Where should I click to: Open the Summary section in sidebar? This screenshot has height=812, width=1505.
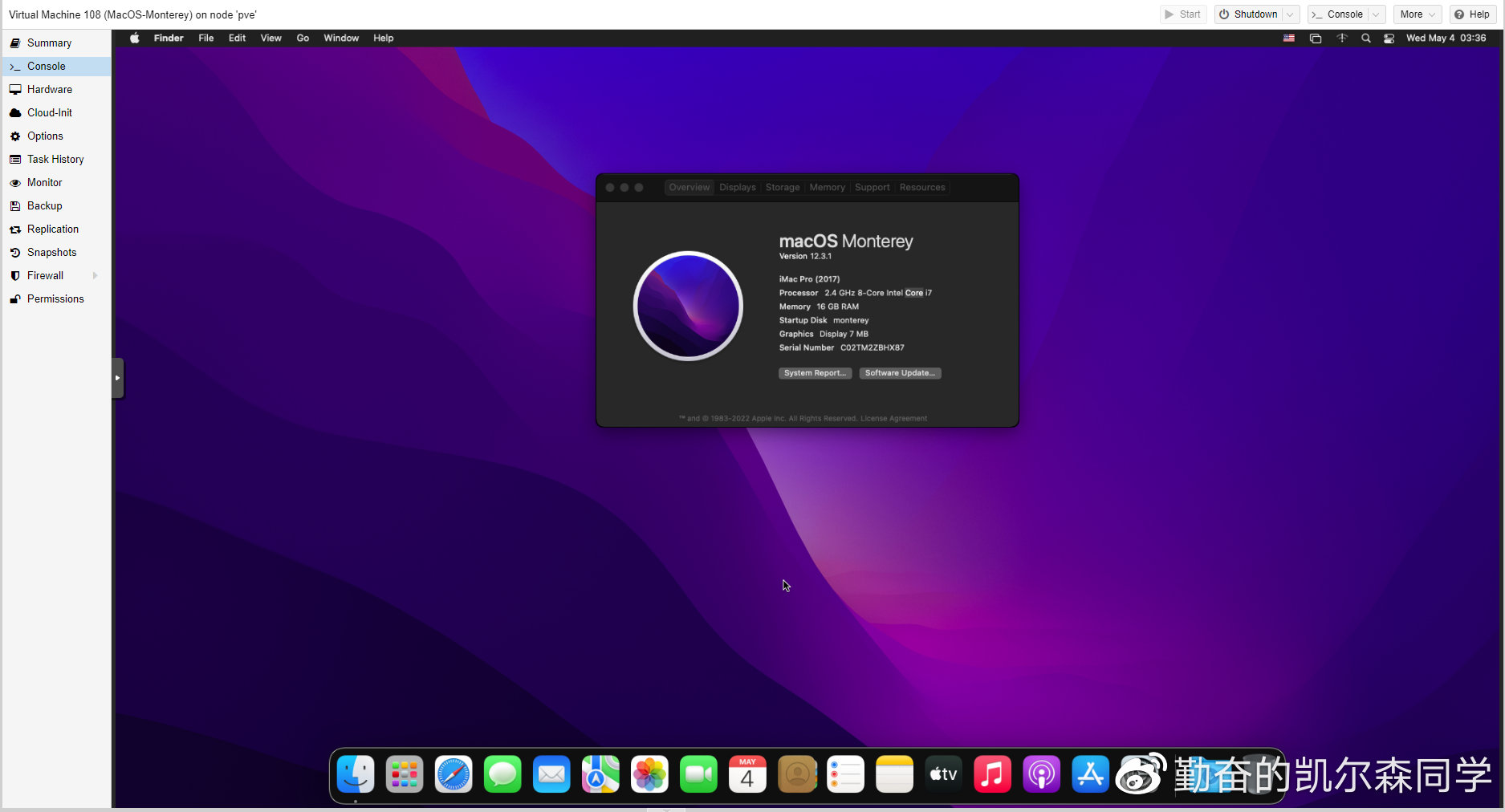click(x=57, y=43)
